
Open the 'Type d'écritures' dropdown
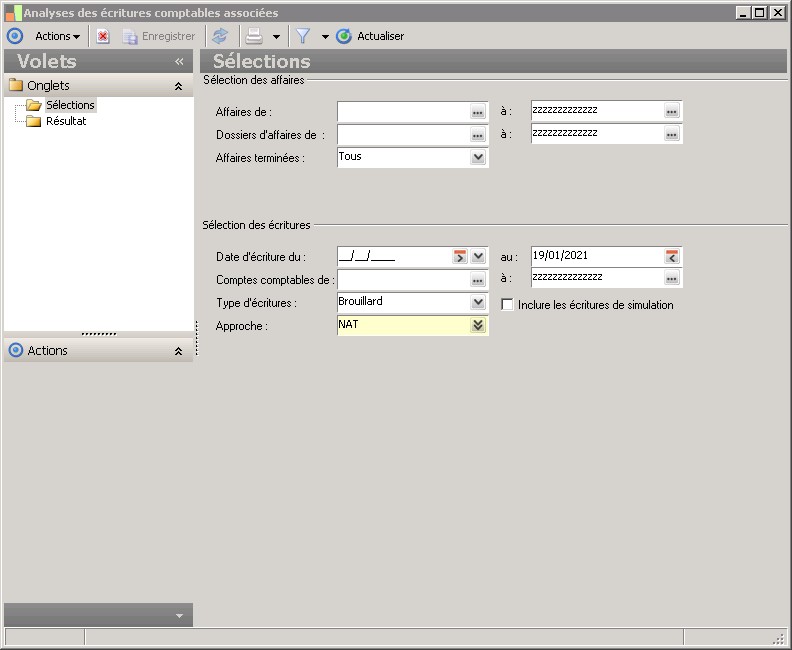pyautogui.click(x=478, y=303)
